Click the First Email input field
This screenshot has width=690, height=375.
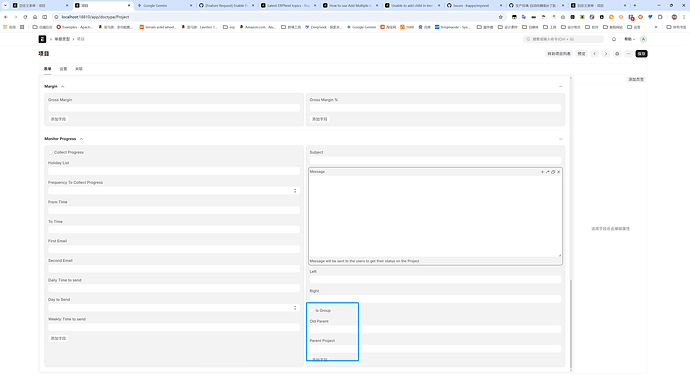coord(174,249)
